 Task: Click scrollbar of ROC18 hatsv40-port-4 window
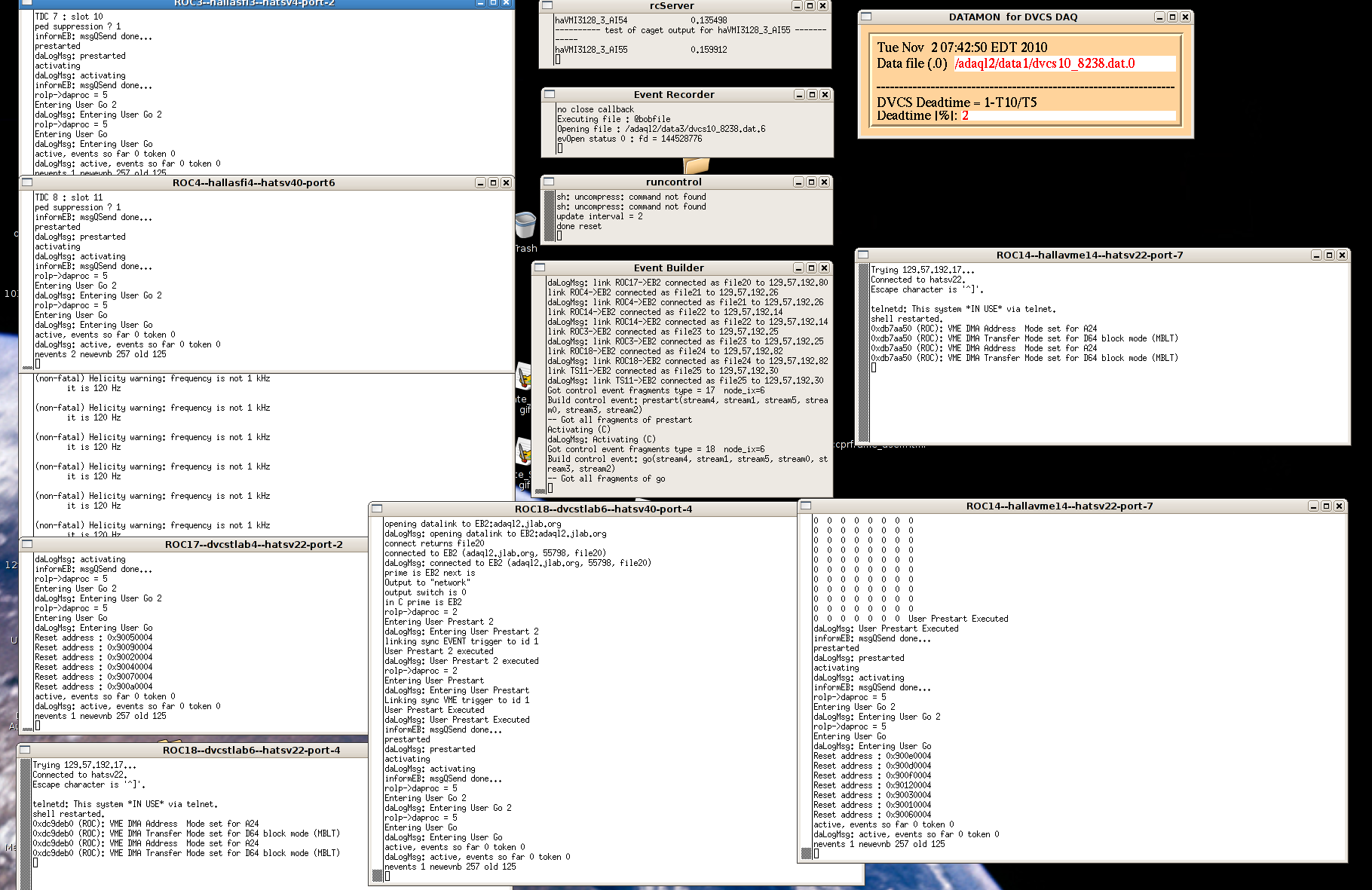[x=377, y=699]
